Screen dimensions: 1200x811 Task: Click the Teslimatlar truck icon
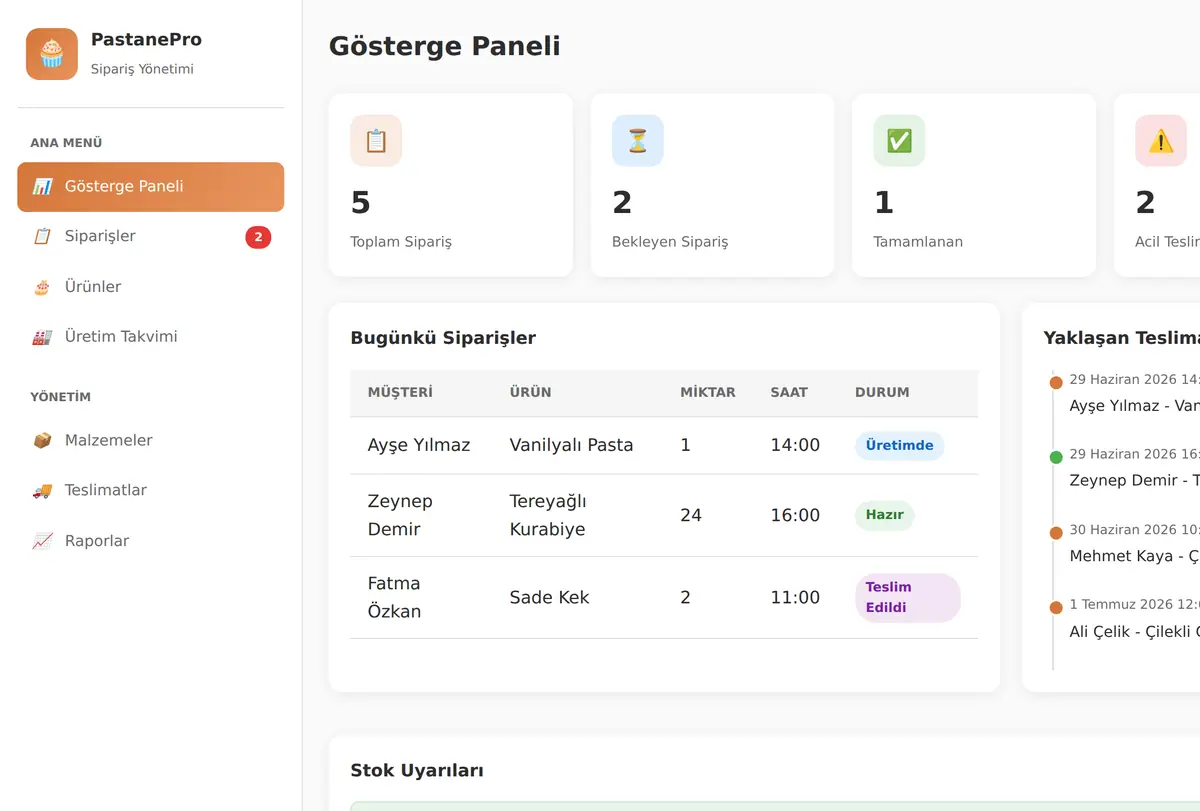point(42,491)
